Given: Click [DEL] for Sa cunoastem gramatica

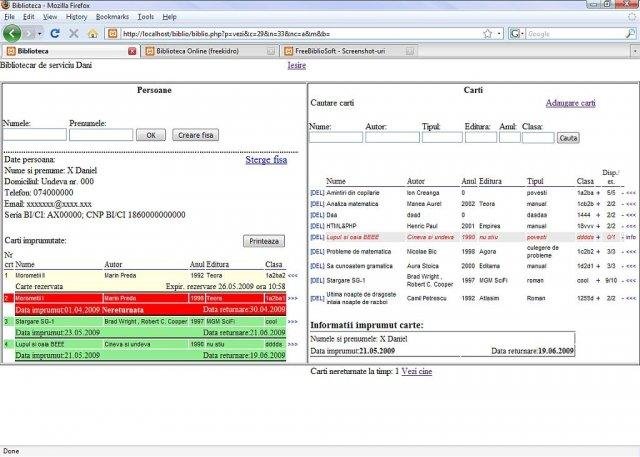Looking at the screenshot, I should [317, 266].
